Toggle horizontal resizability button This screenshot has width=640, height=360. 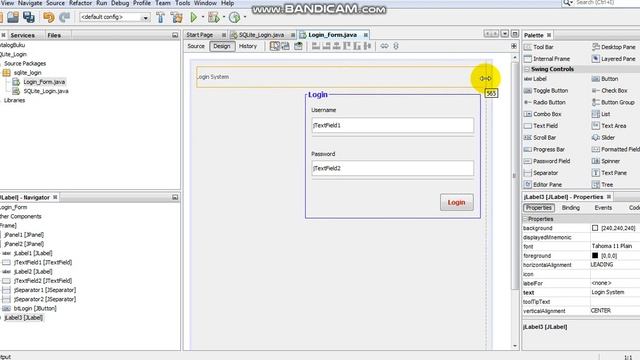384,46
